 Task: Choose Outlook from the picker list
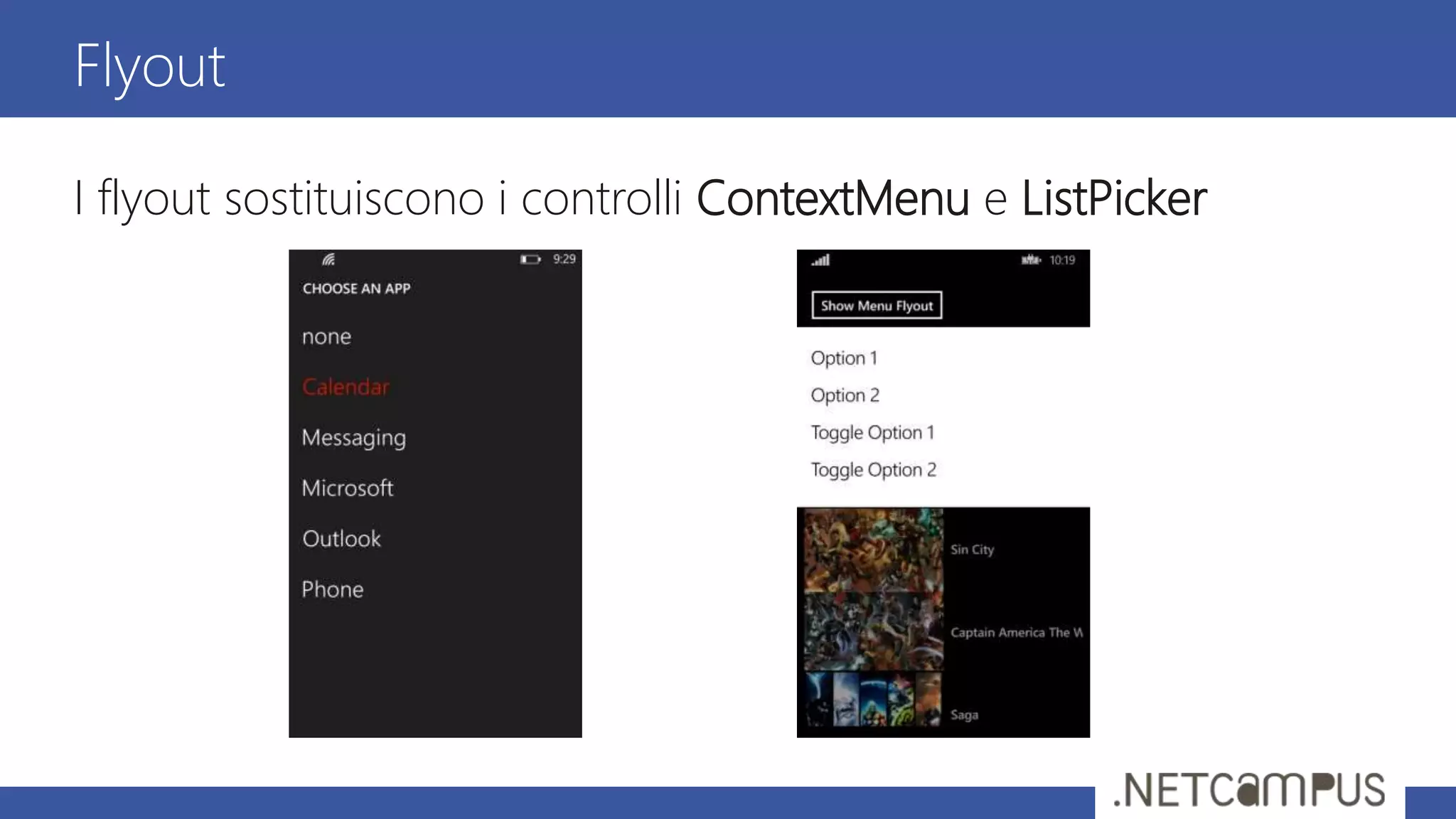tap(341, 539)
